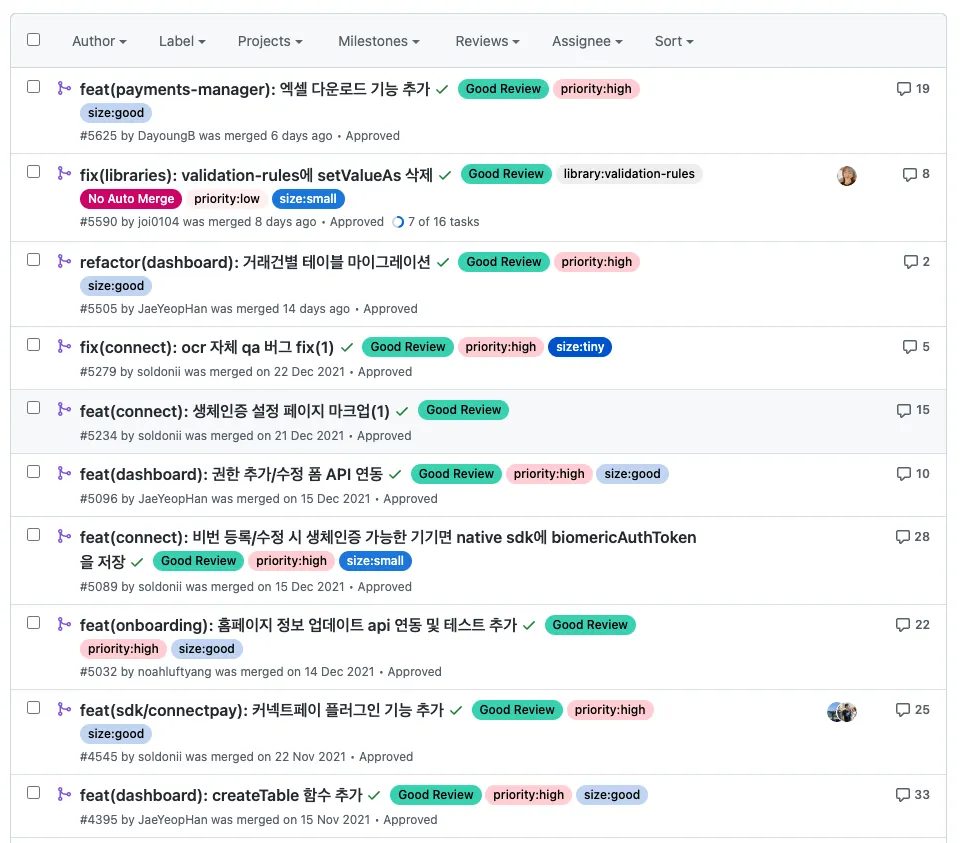Open the Reviews filter menu

click(487, 41)
